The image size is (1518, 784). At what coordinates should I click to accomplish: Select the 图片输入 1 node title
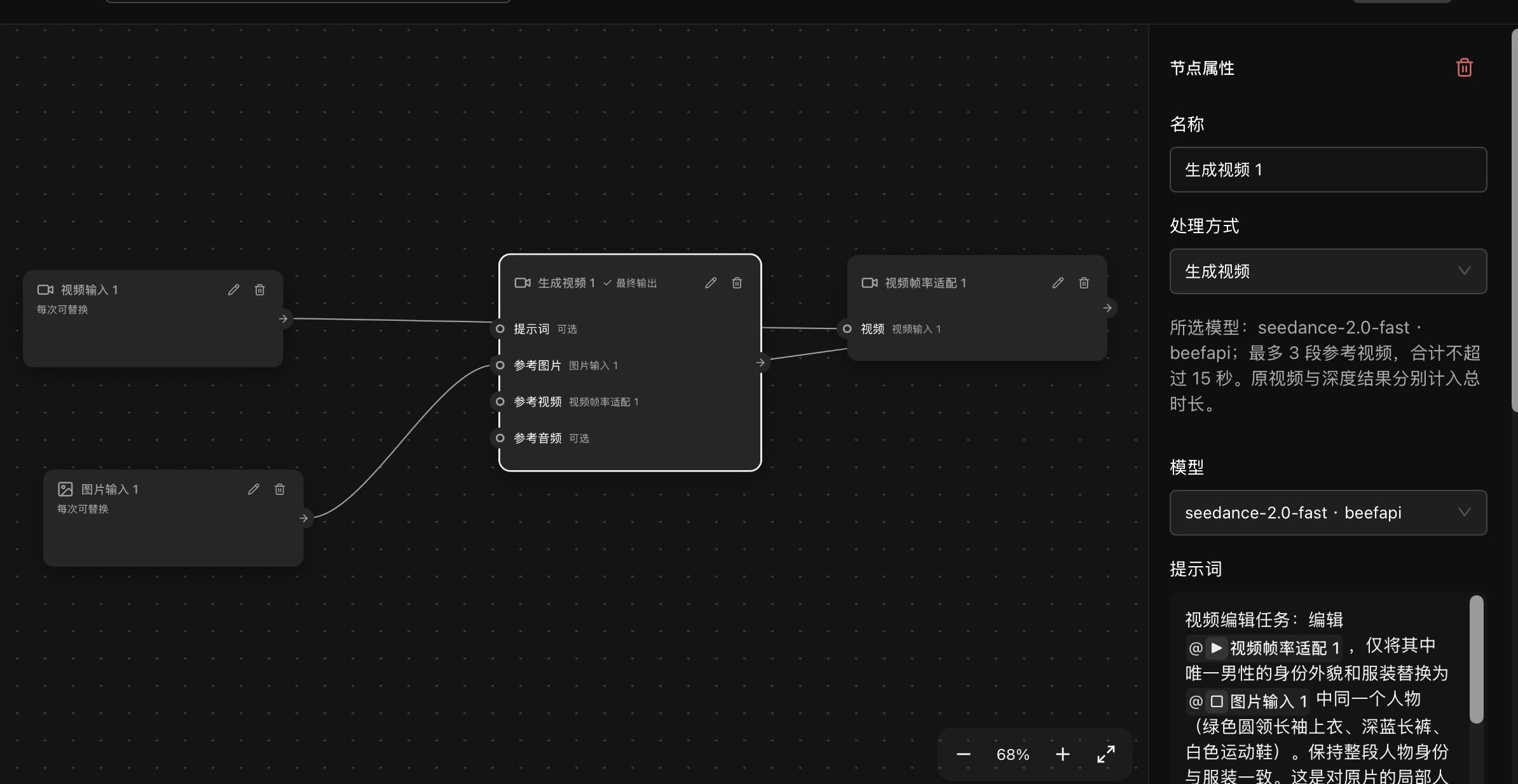coord(110,489)
